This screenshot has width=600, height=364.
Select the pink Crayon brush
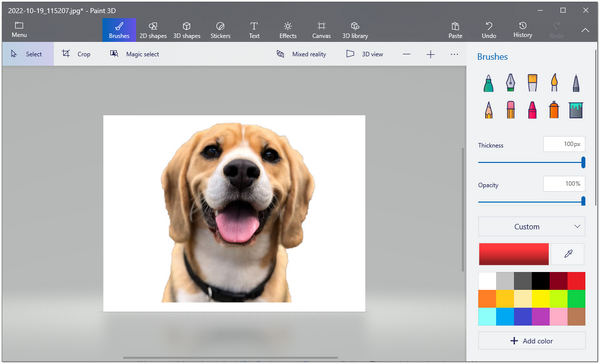tap(532, 110)
